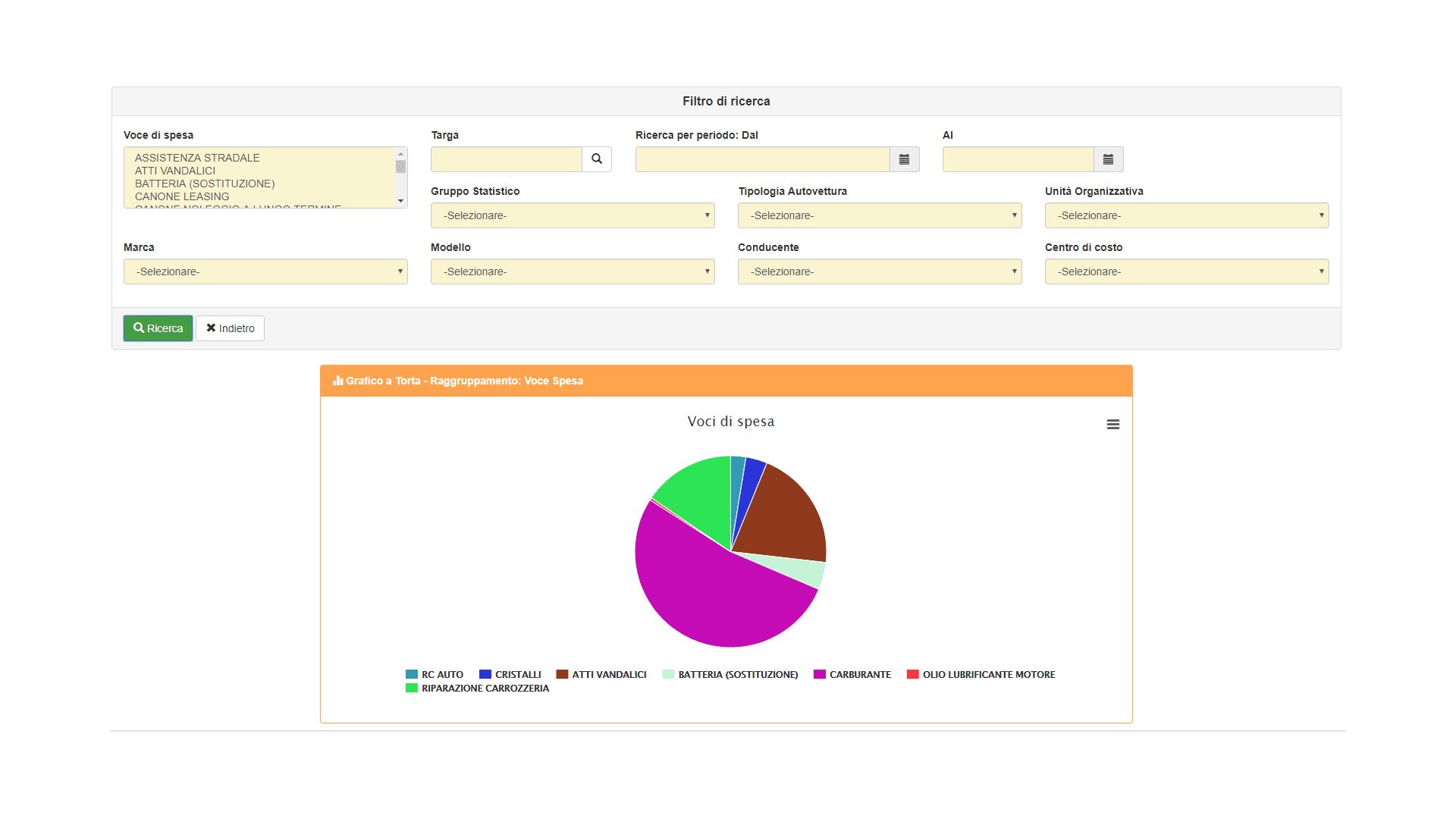Open the Tipologia Autovettura dropdown
Image resolution: width=1456 pixels, height=819 pixels.
coord(880,215)
